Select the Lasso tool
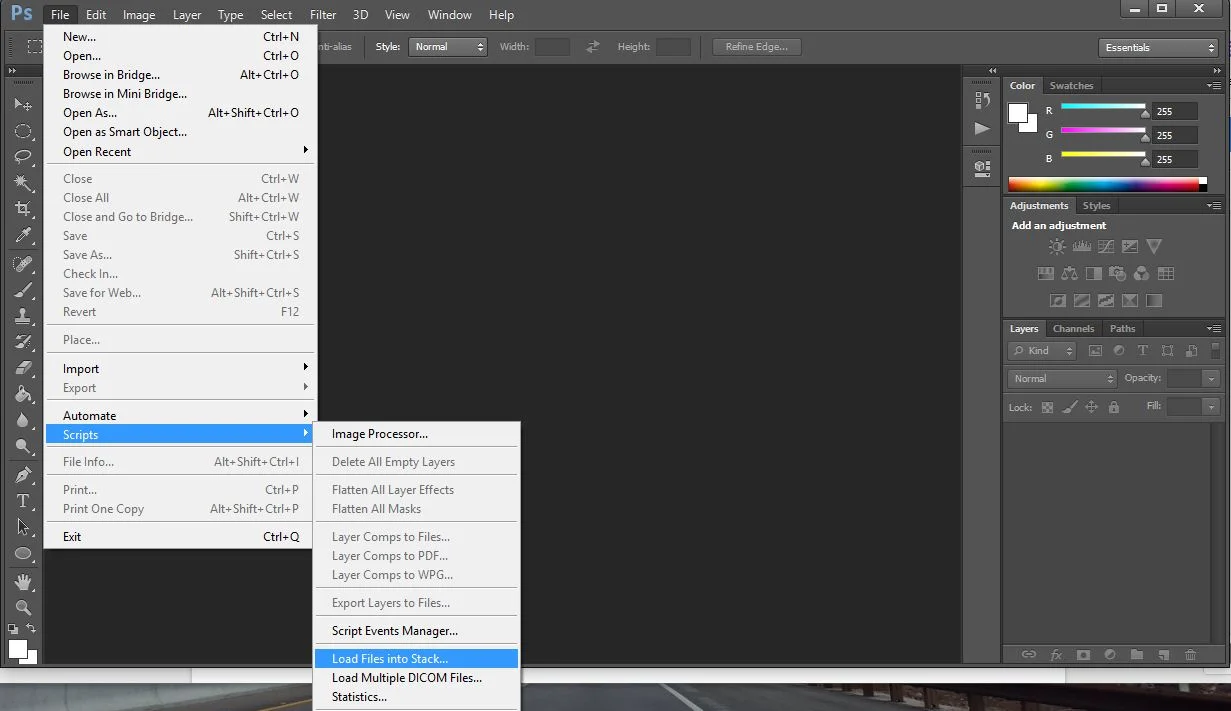The height and width of the screenshot is (711, 1231). 23,157
